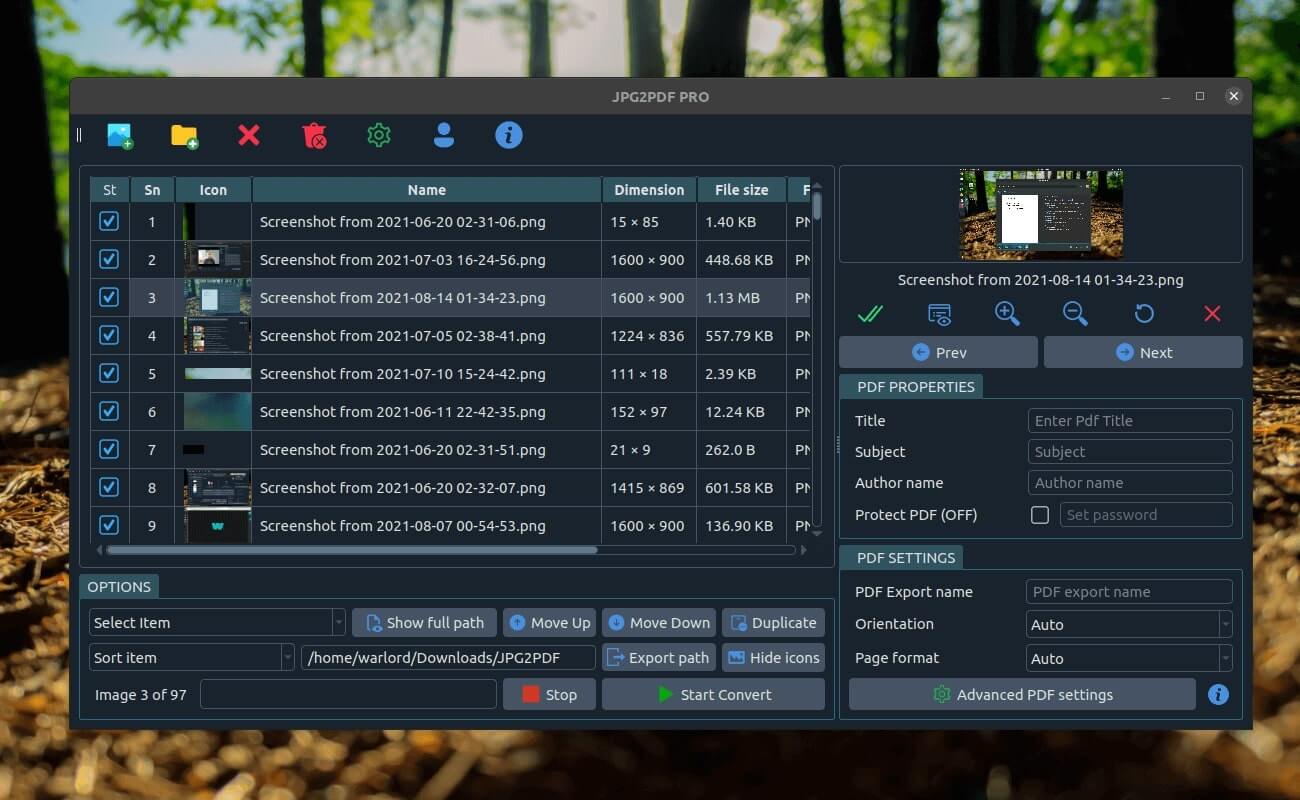The height and width of the screenshot is (800, 1300).
Task: Open the Select Item dropdown
Action: 217,622
